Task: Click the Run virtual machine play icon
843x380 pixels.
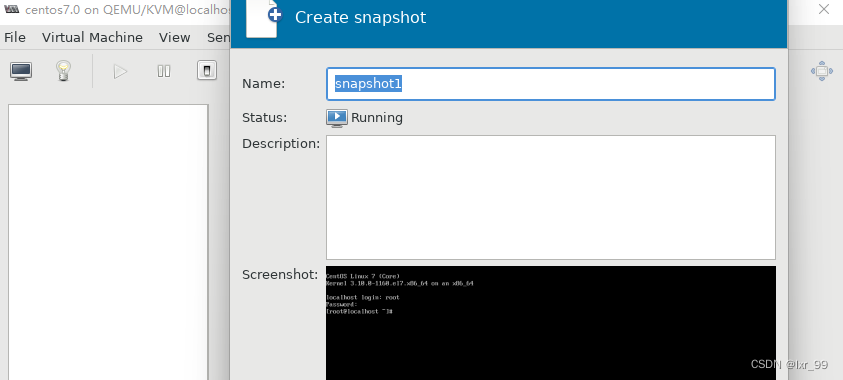Action: [120, 71]
